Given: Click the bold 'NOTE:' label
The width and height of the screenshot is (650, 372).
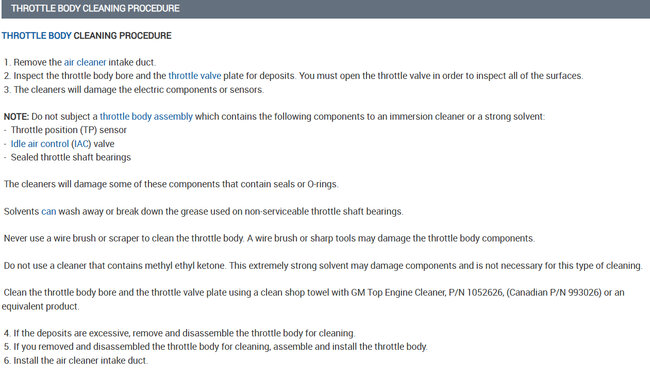Looking at the screenshot, I should [17, 117].
